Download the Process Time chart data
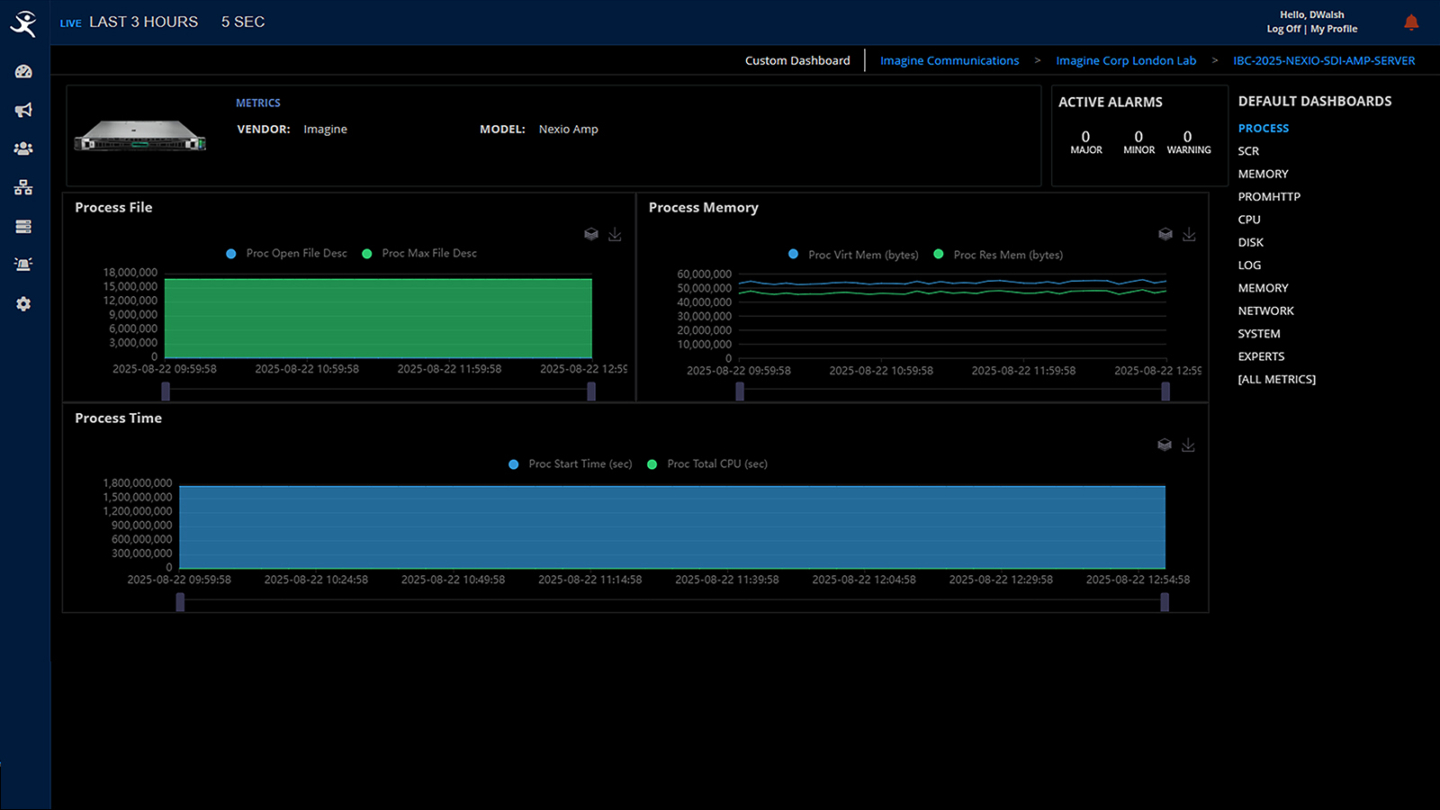Screen dimensions: 1440x810 tap(1188, 445)
